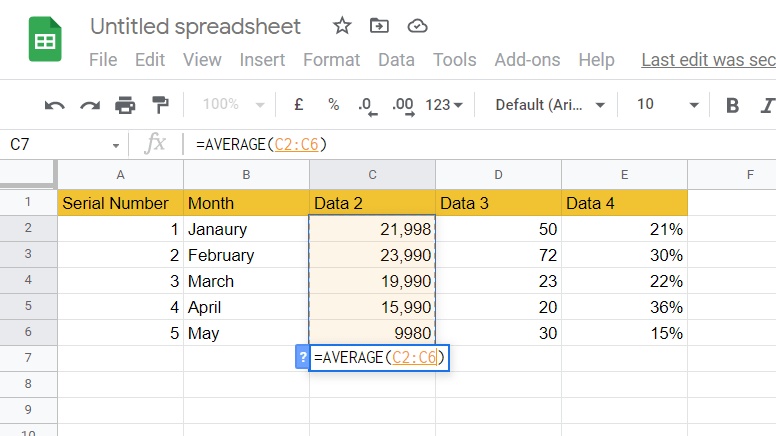Select column B header
Viewport: 776px width, 436px height.
pos(246,175)
